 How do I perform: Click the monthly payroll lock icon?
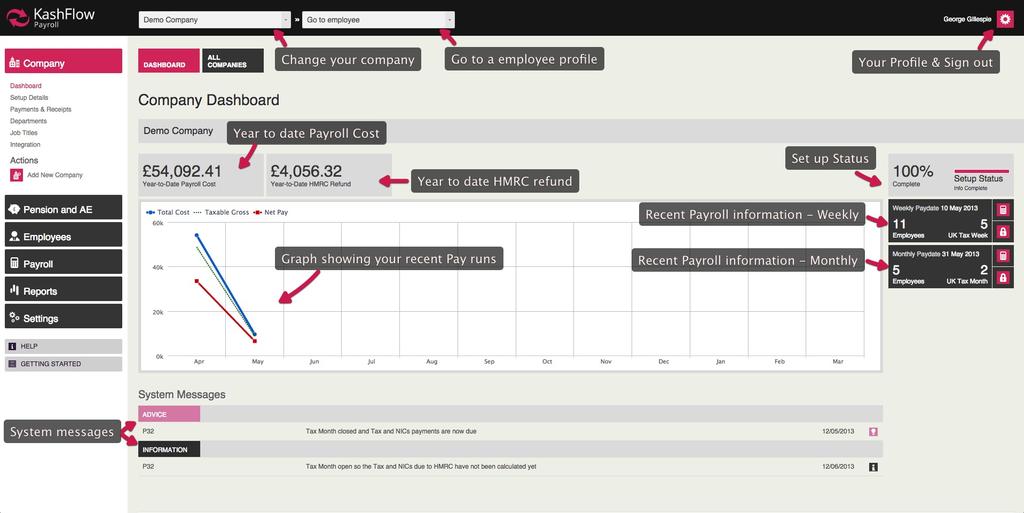point(1003,277)
